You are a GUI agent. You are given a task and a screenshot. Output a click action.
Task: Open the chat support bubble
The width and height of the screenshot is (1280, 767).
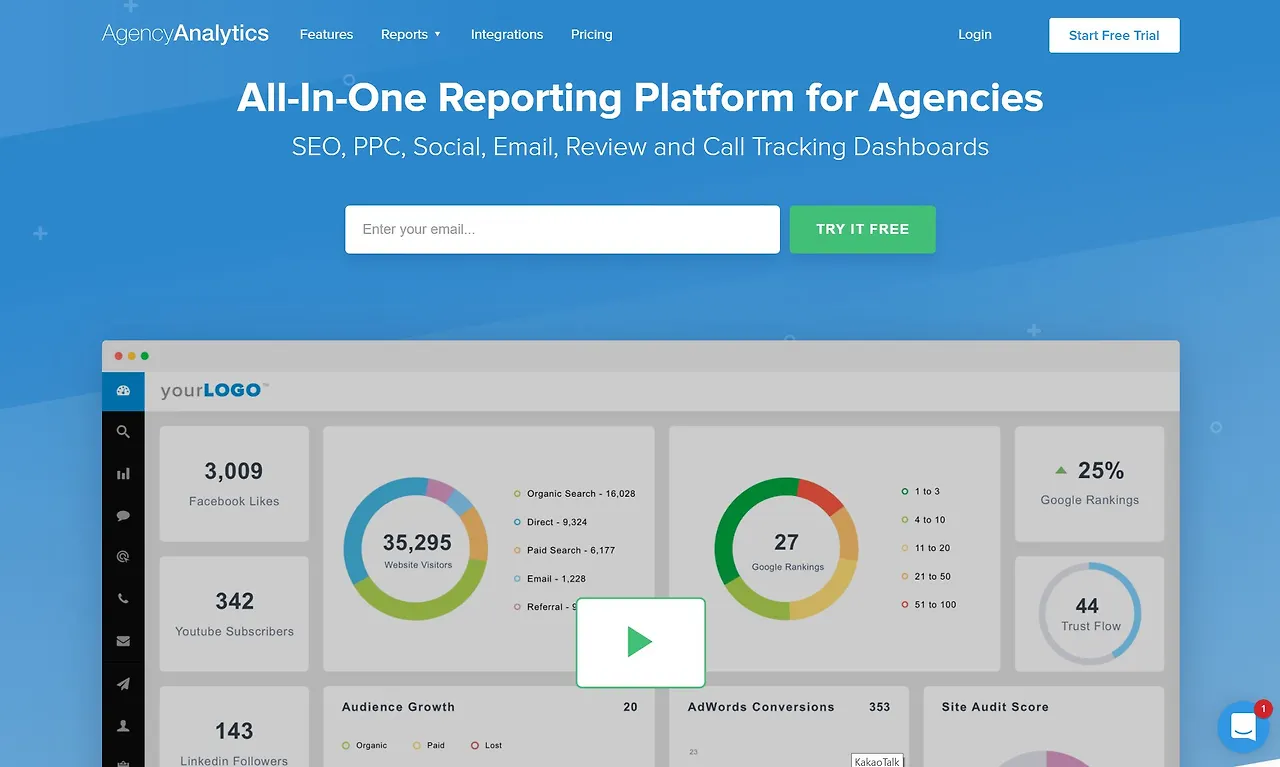pyautogui.click(x=1243, y=727)
